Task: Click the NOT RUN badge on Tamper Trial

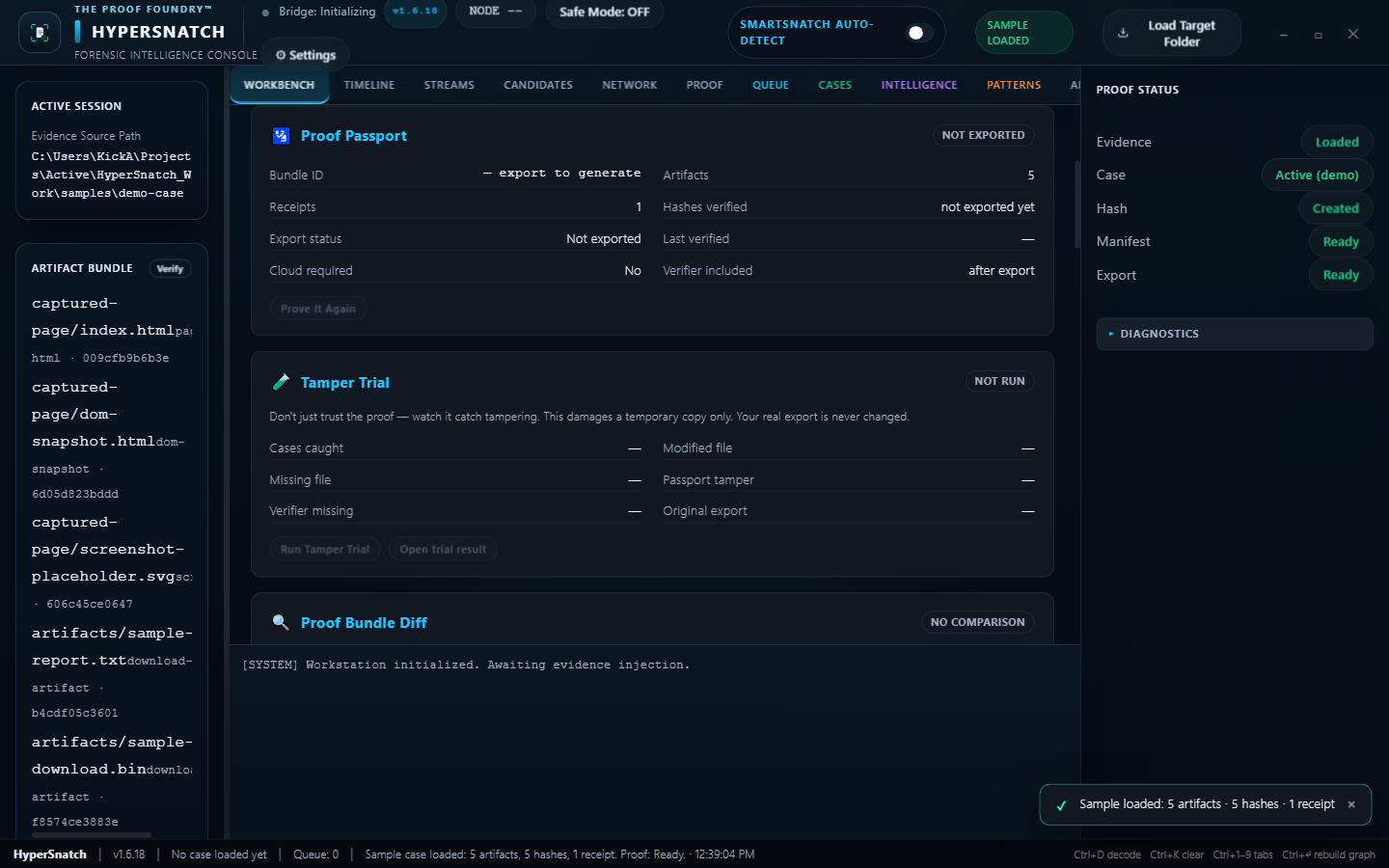Action: coord(999,382)
